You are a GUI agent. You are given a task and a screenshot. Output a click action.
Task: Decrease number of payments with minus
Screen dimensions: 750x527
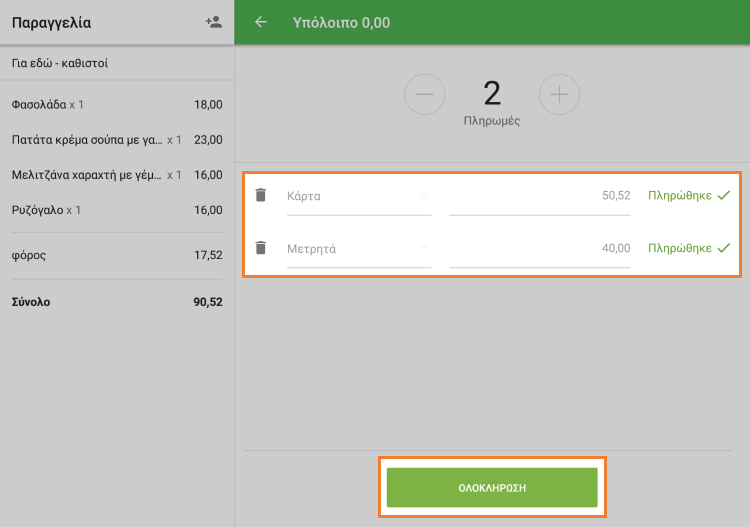[x=424, y=94]
